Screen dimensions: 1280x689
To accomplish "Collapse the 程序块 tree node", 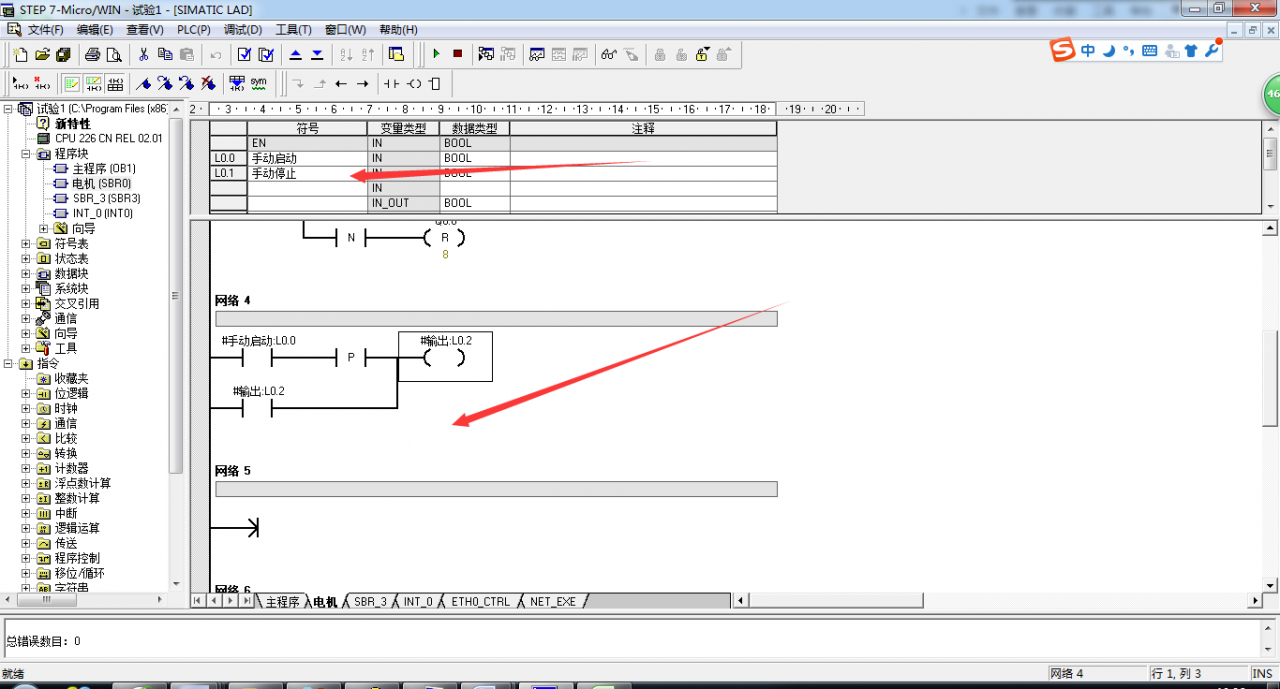I will 26,154.
